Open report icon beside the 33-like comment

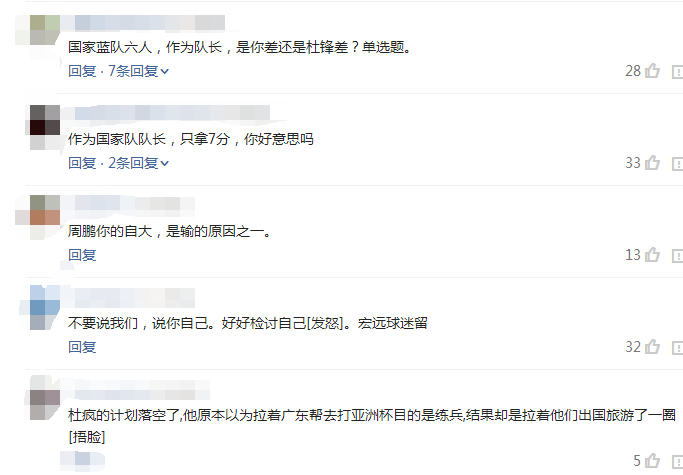click(x=677, y=163)
